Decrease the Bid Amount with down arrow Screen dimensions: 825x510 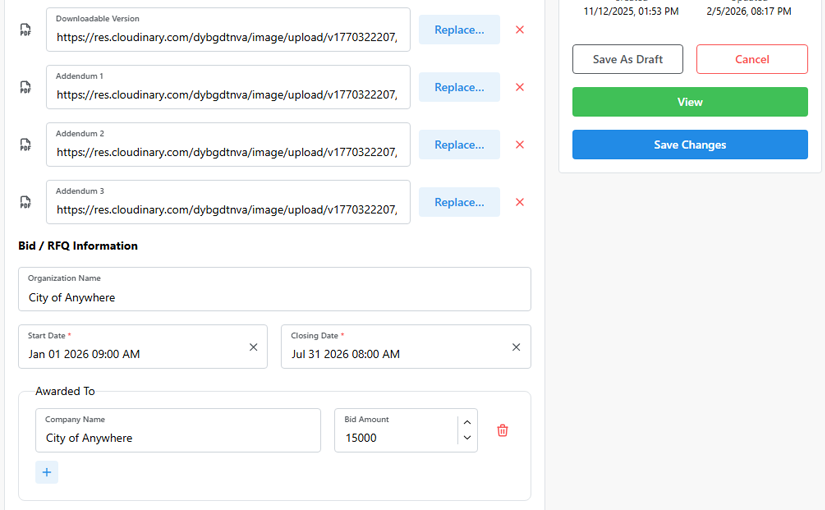pos(467,438)
